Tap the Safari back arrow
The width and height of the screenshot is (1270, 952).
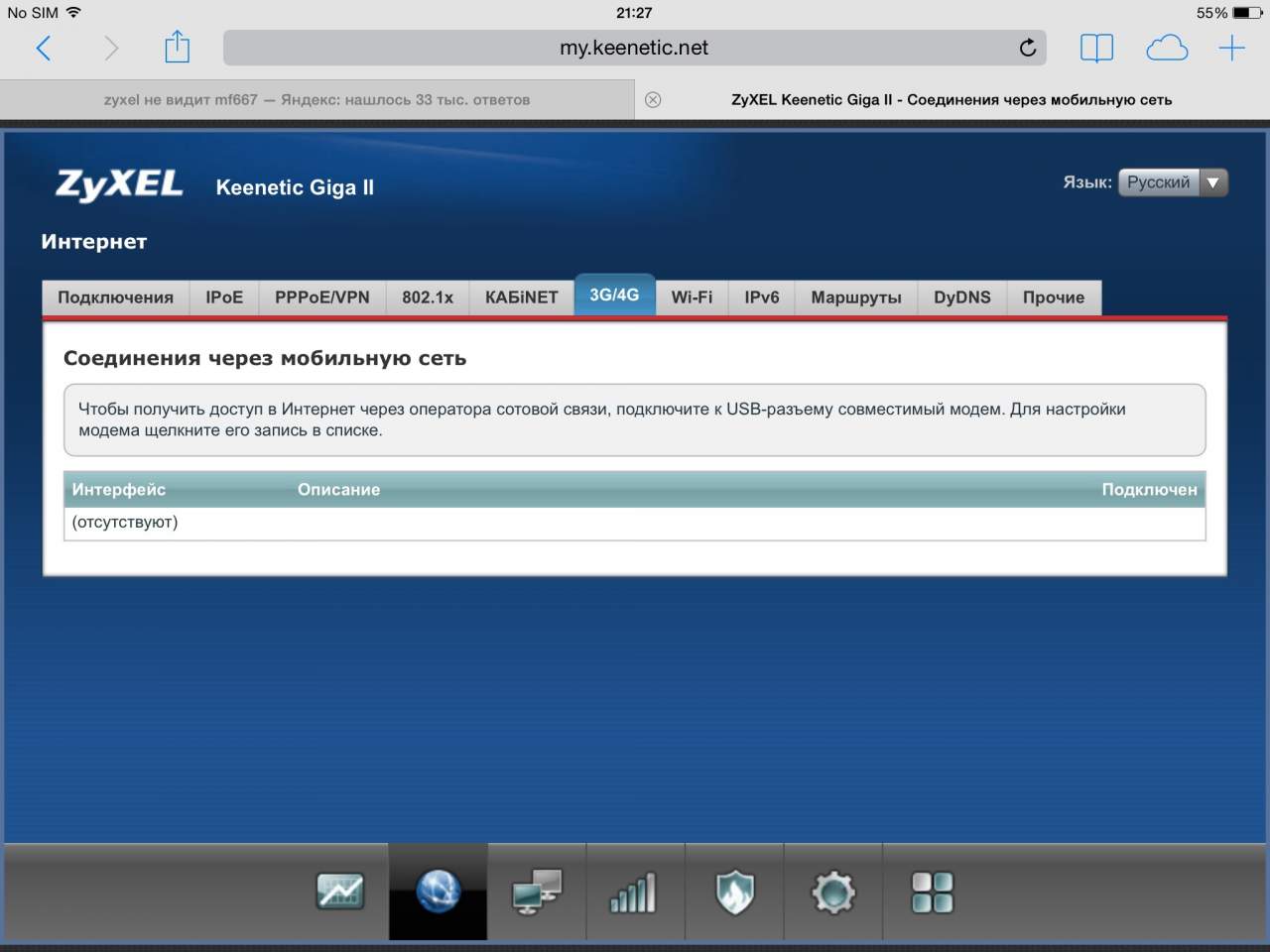click(44, 48)
